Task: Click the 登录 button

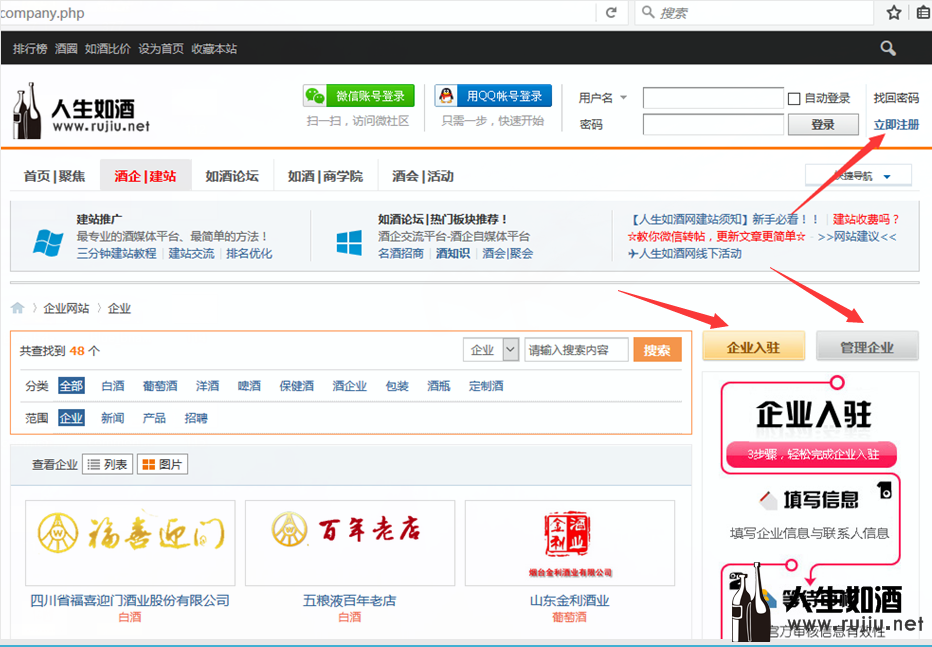Action: click(823, 125)
